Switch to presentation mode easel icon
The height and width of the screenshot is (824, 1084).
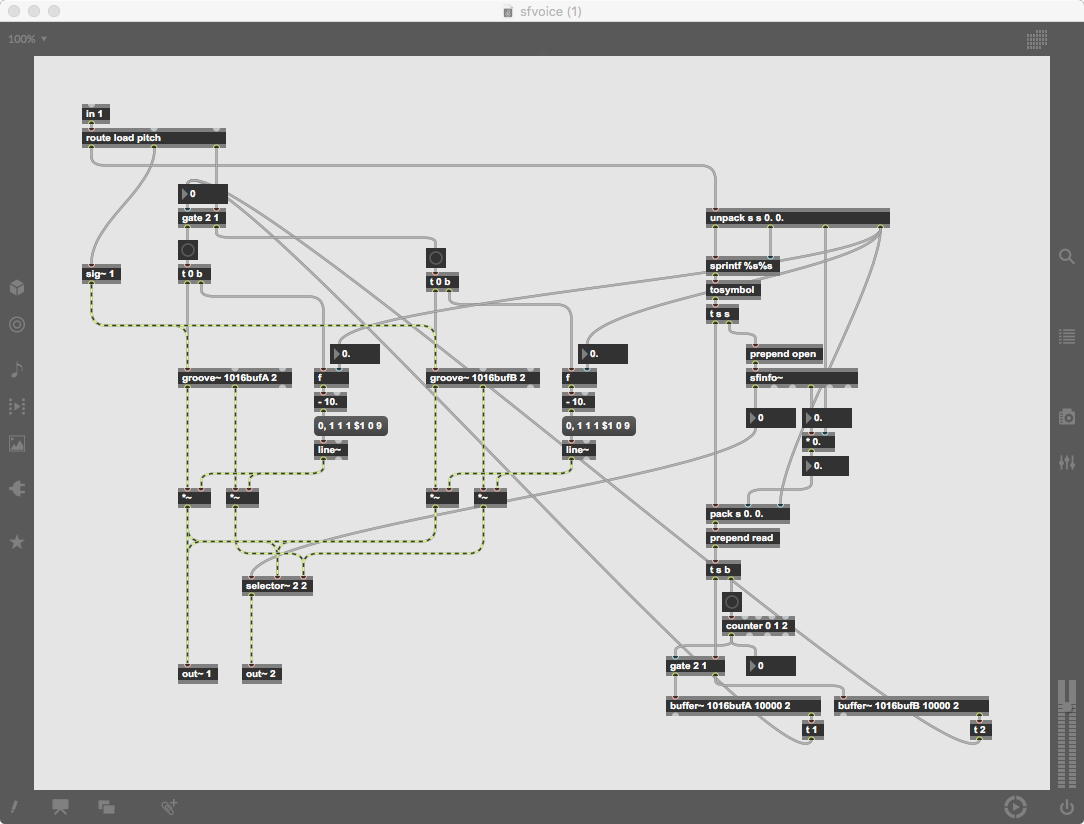tap(60, 807)
